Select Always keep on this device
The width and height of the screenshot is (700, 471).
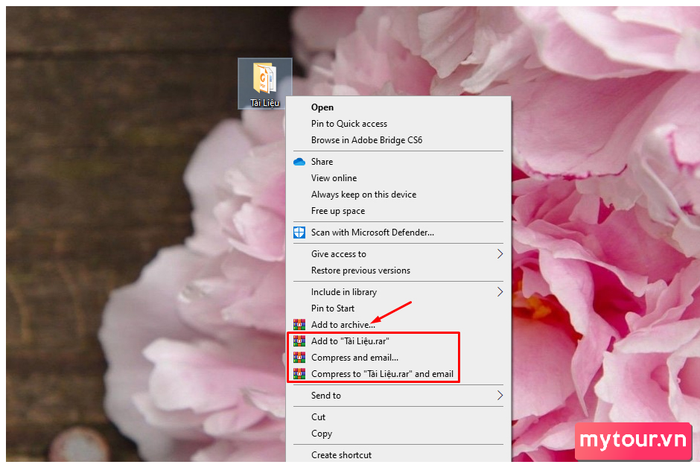(x=398, y=195)
